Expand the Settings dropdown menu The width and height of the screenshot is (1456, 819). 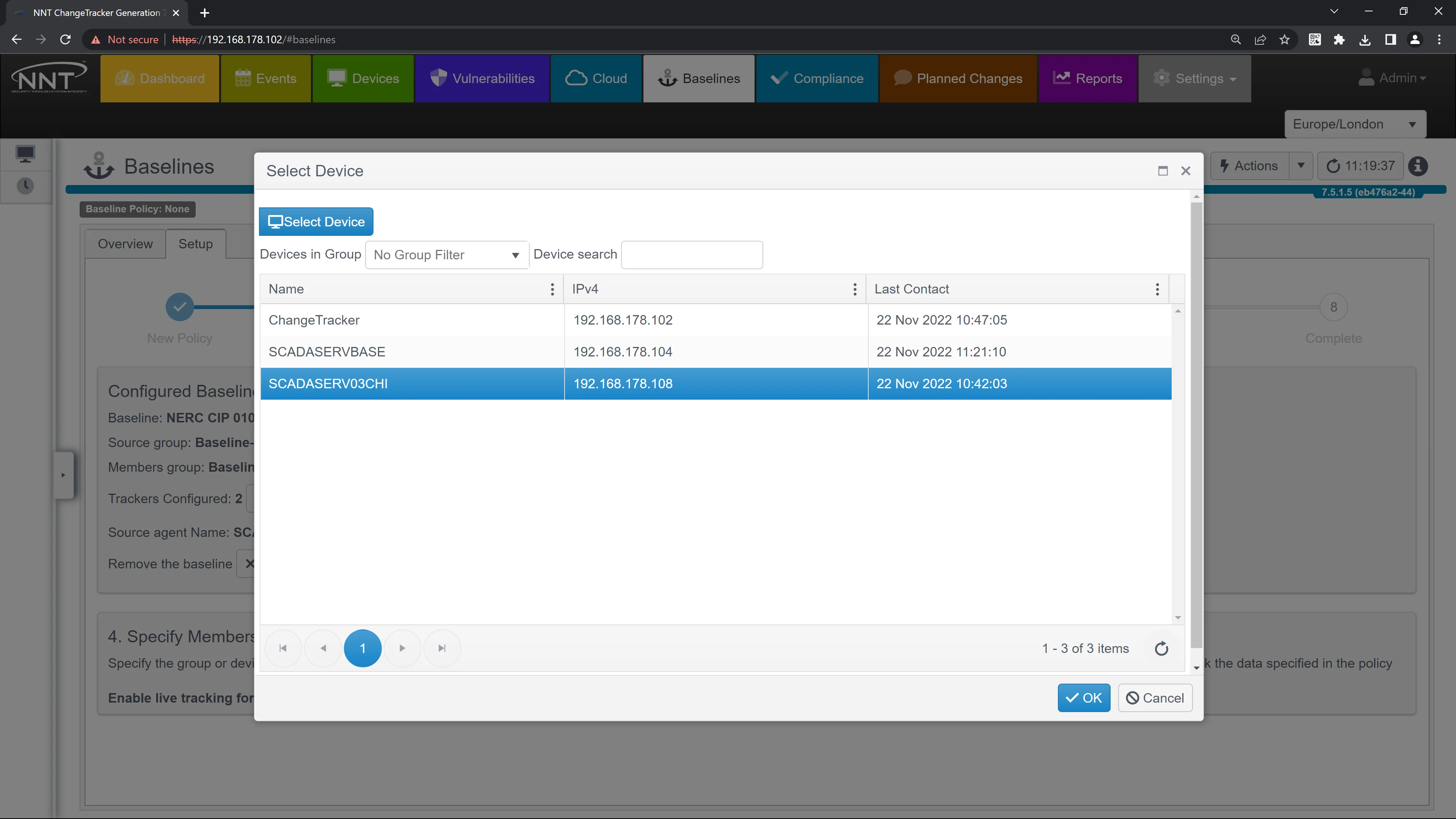tap(1195, 78)
